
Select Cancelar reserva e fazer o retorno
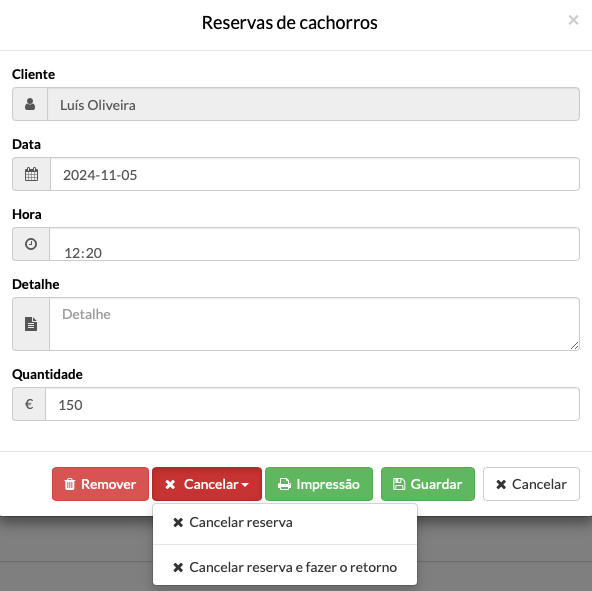tap(285, 567)
